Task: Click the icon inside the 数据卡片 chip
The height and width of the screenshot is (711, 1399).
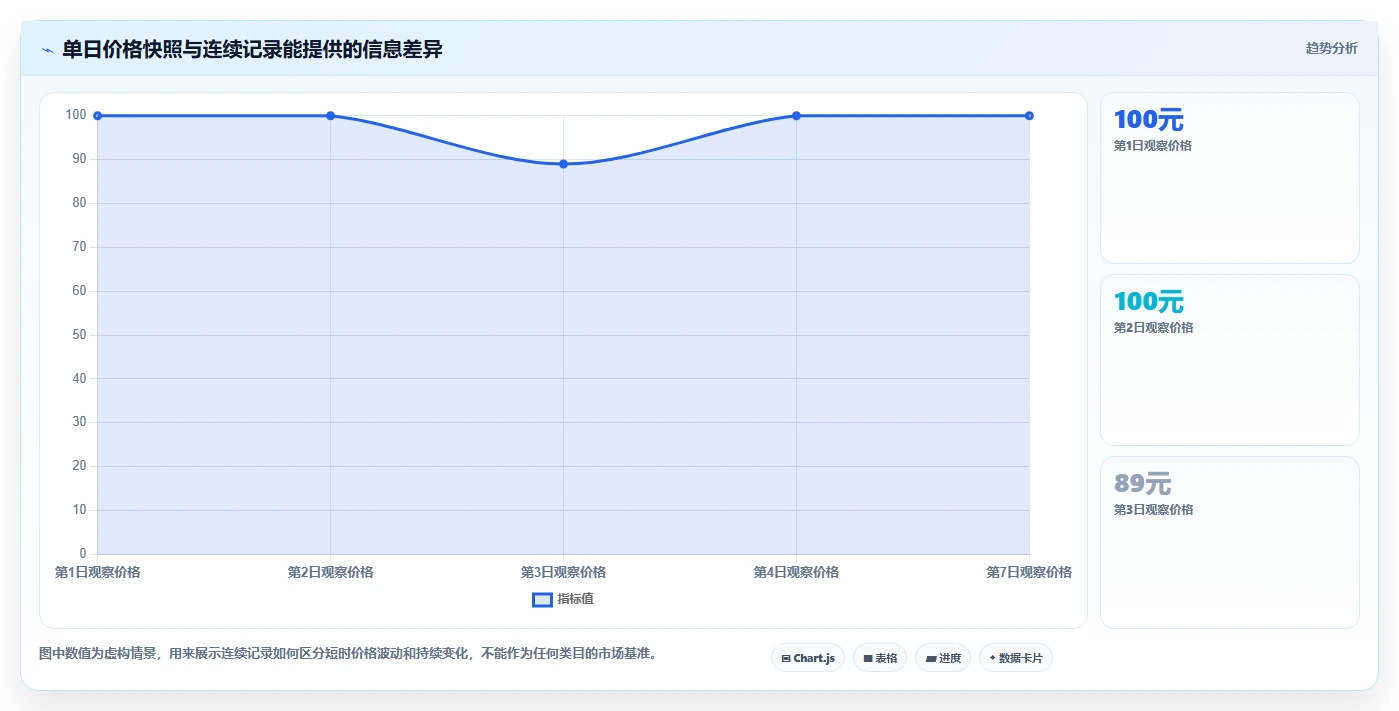Action: (992, 659)
